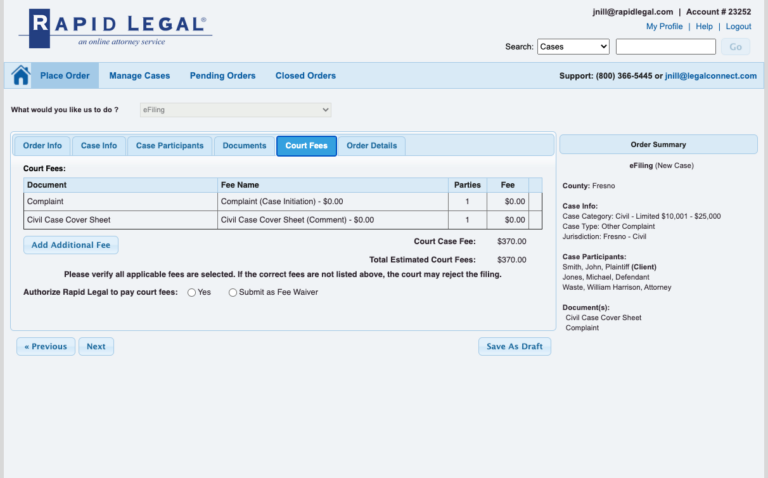Open Manage Cases menu
768x478 pixels.
point(140,75)
